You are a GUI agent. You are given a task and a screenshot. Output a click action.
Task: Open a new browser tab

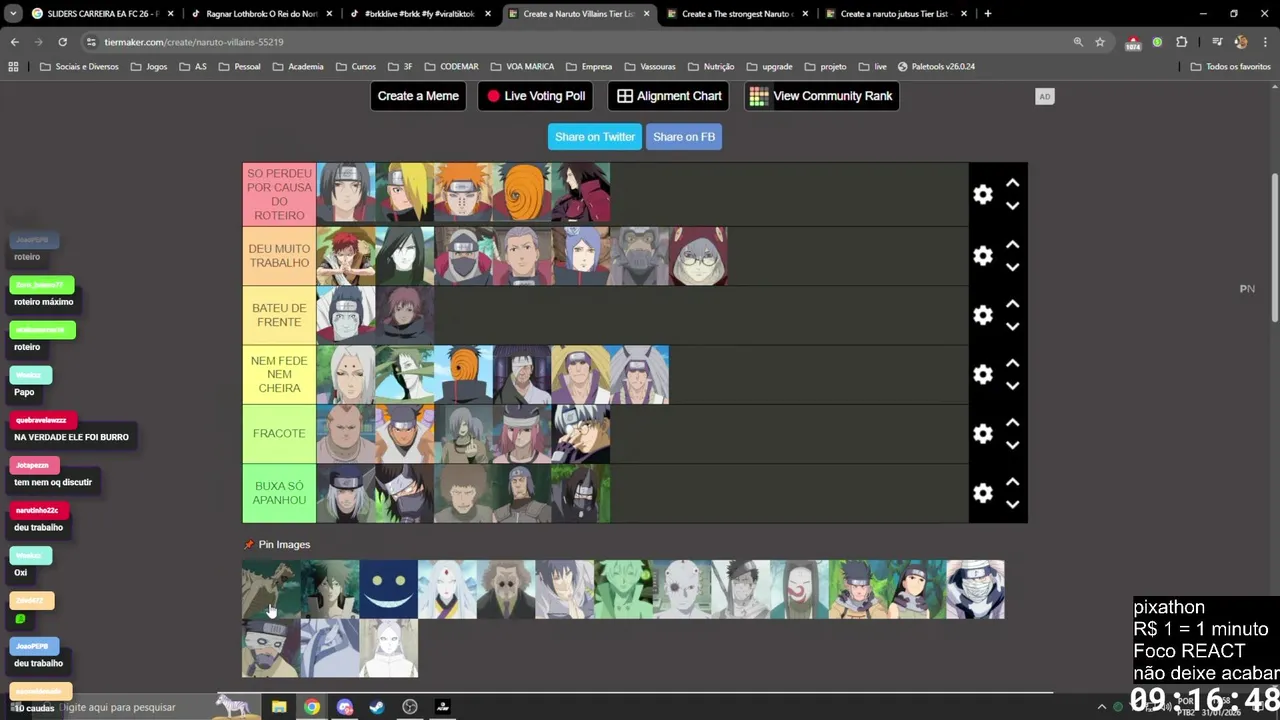coord(987,14)
